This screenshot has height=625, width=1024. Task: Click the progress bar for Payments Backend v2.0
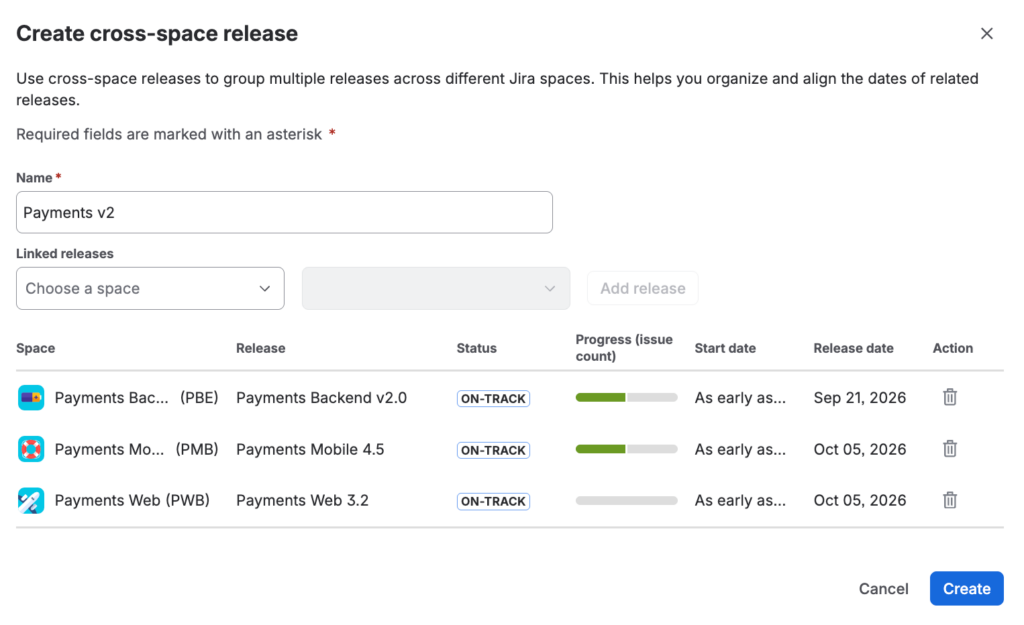pos(626,397)
